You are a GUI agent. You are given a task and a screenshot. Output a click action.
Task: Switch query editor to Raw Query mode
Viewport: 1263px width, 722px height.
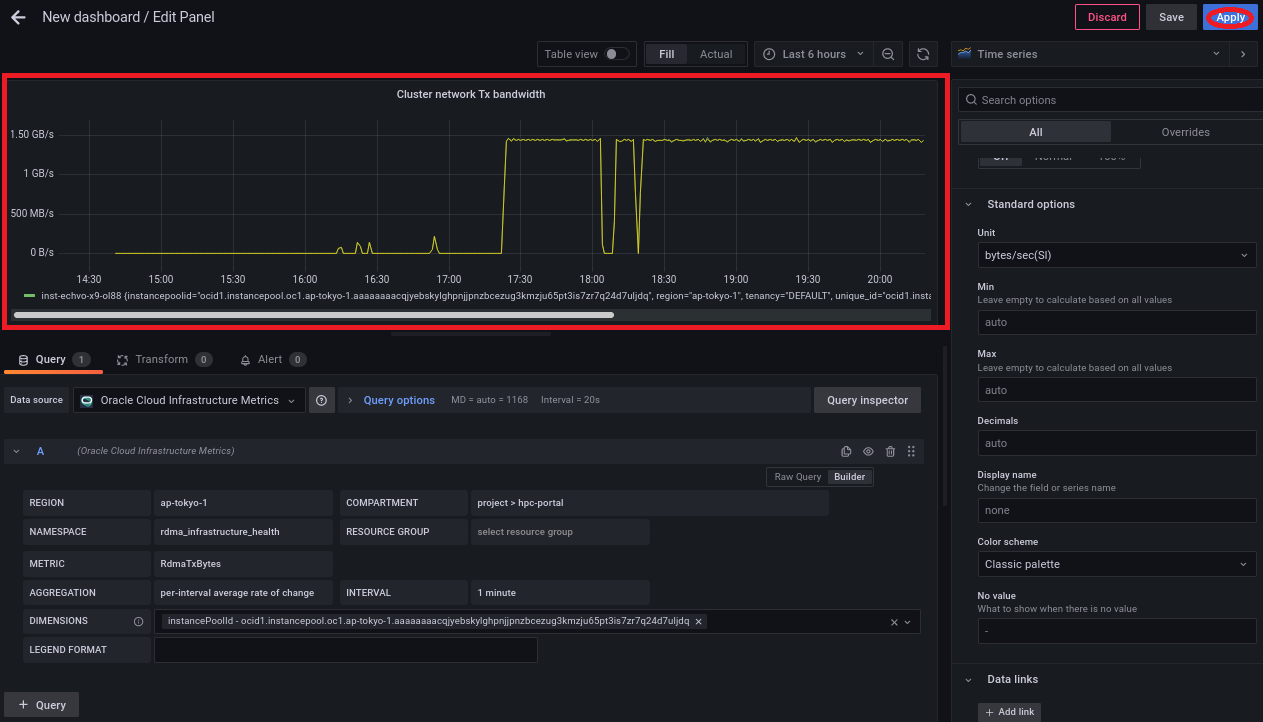click(797, 477)
